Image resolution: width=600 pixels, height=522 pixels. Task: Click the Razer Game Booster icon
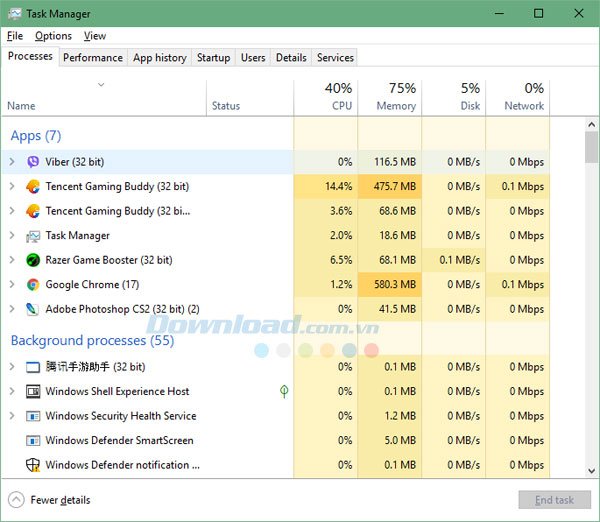pos(33,260)
